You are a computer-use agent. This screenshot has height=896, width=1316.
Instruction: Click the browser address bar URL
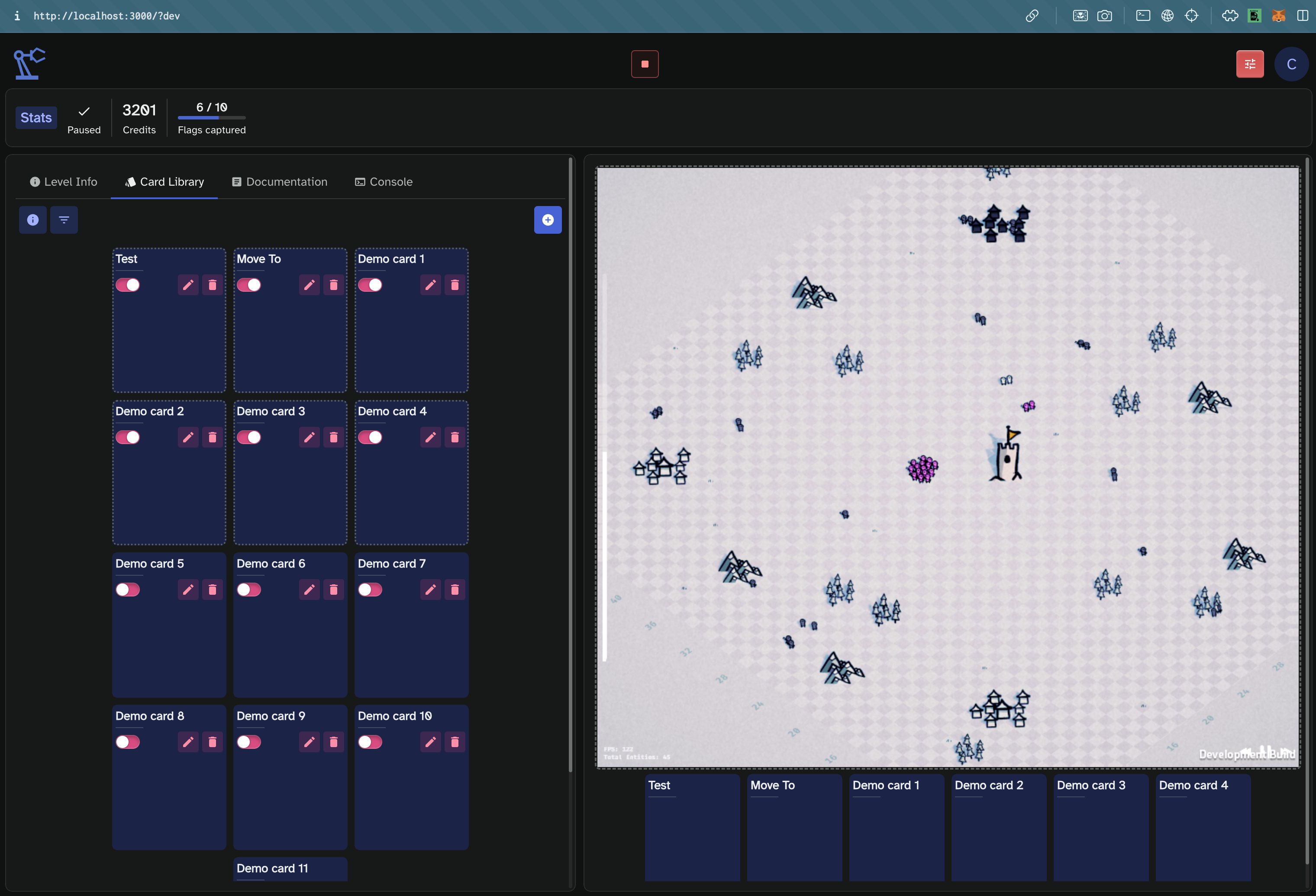(x=106, y=16)
